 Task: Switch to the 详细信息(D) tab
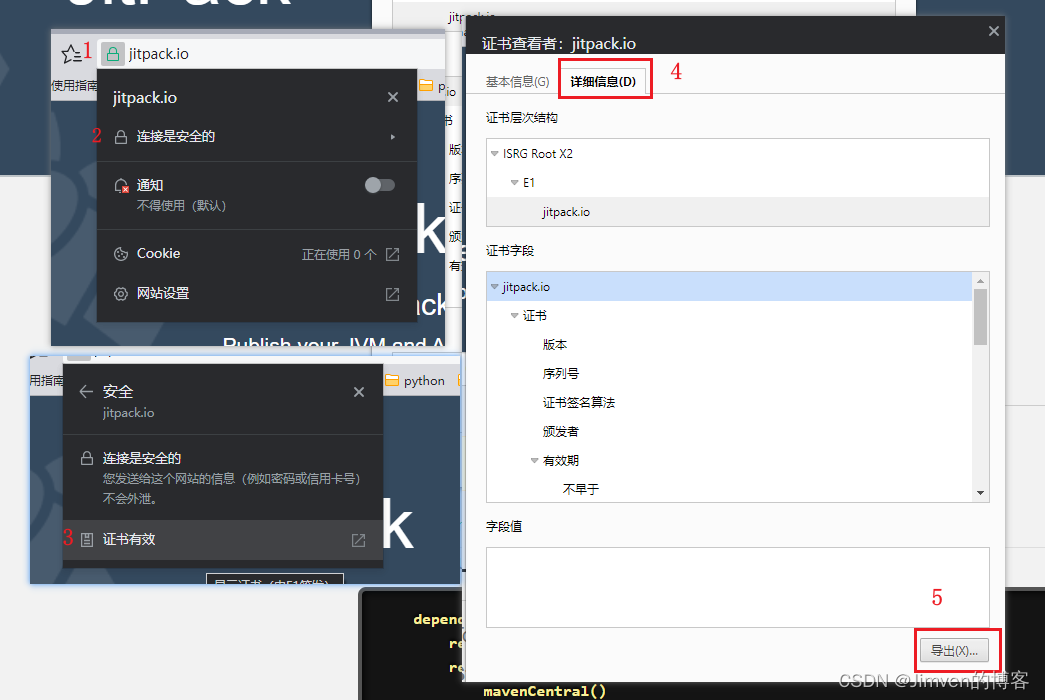tap(603, 81)
